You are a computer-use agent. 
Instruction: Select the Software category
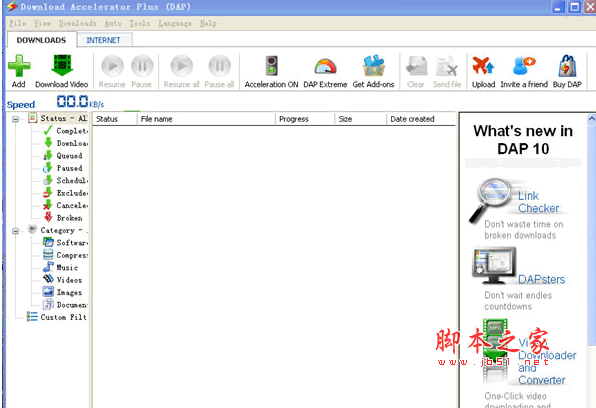coord(66,243)
